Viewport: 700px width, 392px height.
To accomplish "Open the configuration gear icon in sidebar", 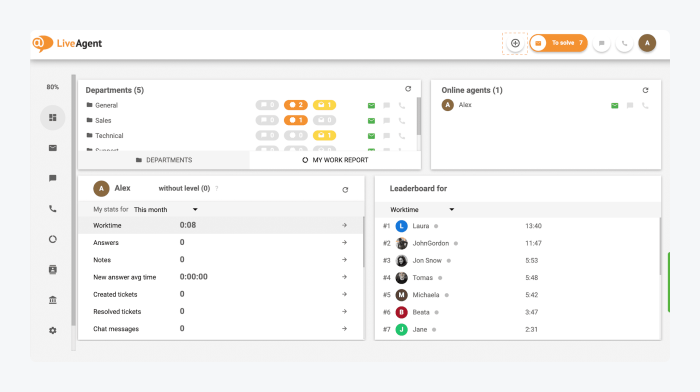I will click(x=53, y=330).
